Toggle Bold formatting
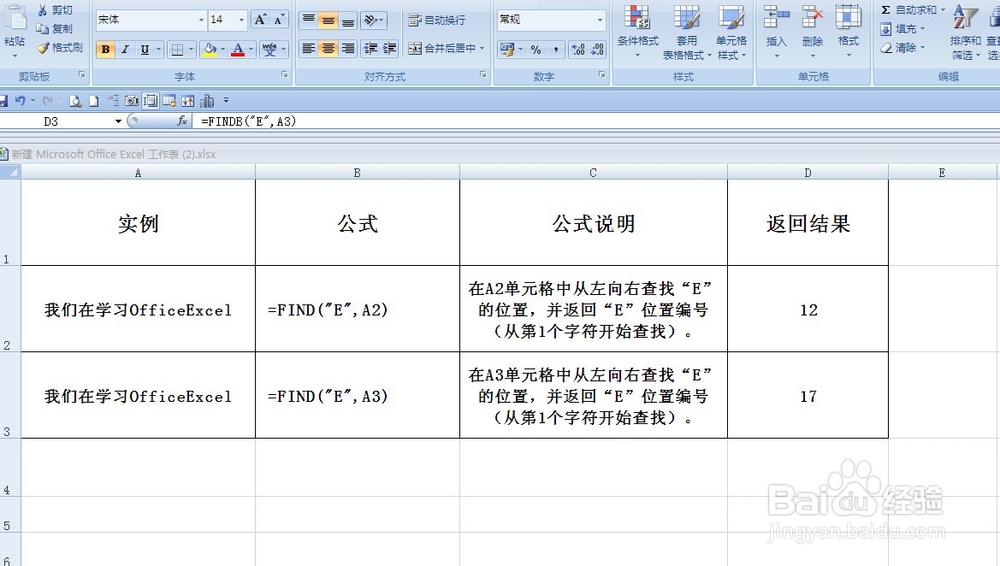This screenshot has width=1000, height=566. [x=105, y=49]
